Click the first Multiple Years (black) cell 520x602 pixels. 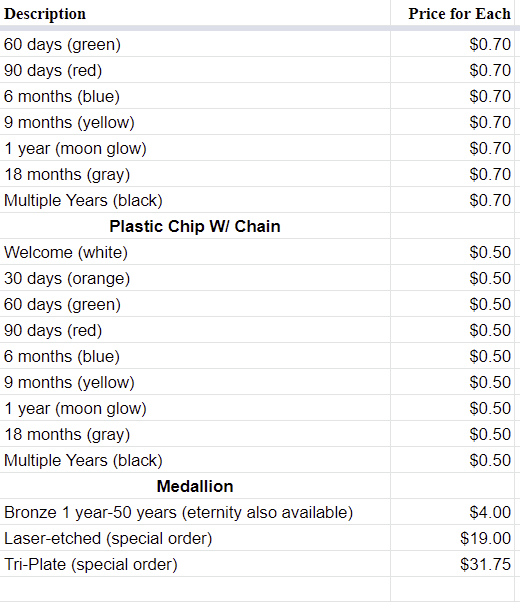coord(195,200)
